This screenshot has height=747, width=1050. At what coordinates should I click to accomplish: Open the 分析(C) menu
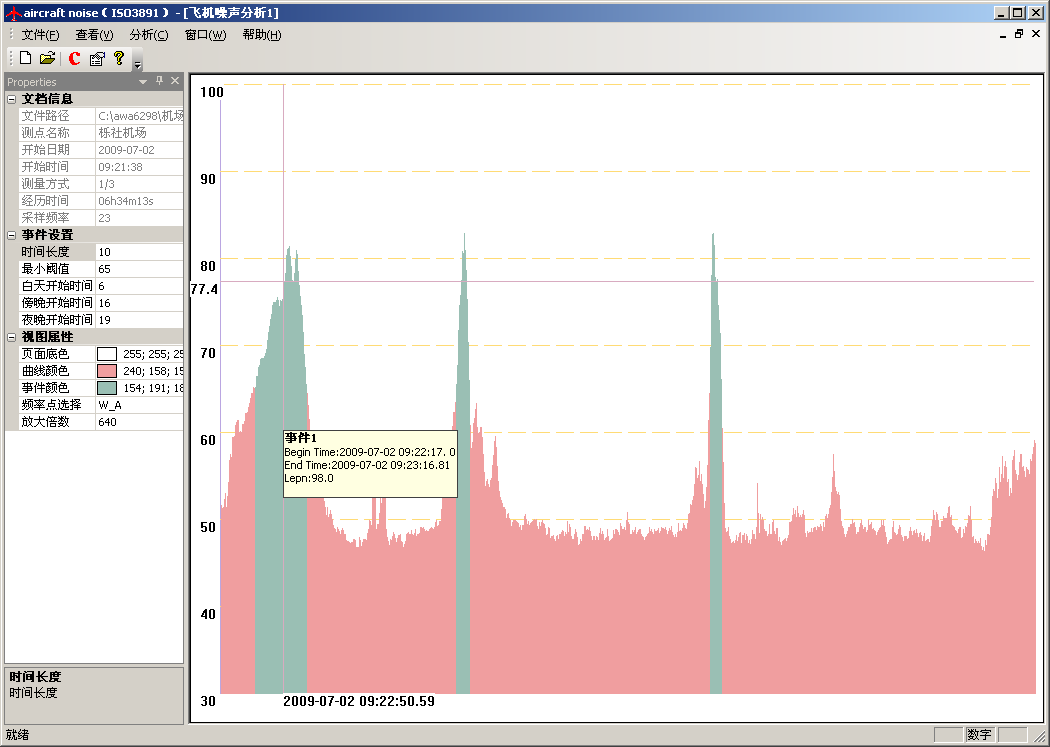[148, 35]
